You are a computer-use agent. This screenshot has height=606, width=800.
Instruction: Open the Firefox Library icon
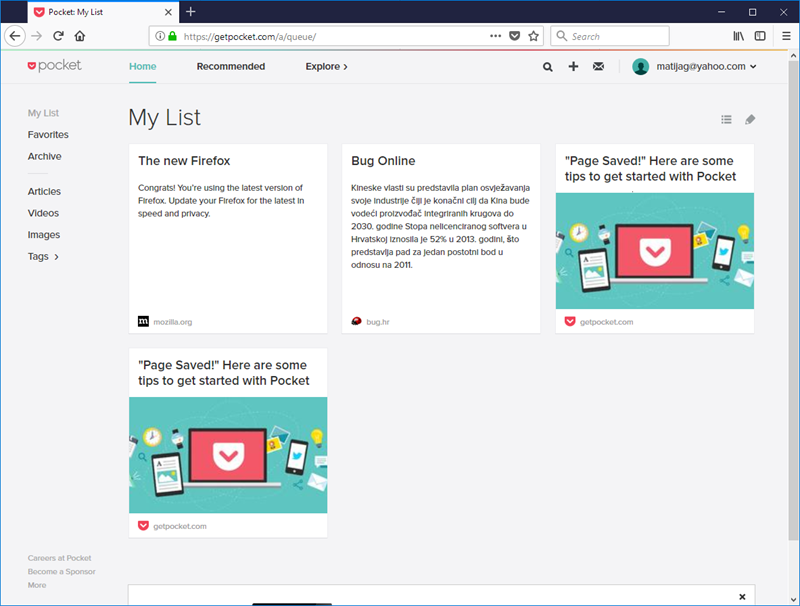[x=739, y=36]
